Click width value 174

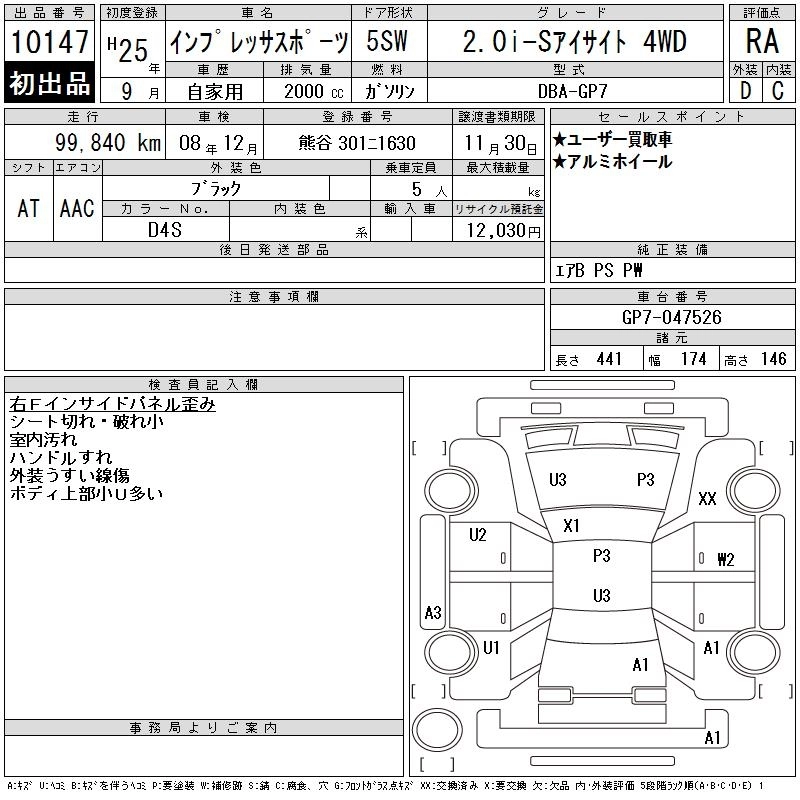[x=693, y=359]
